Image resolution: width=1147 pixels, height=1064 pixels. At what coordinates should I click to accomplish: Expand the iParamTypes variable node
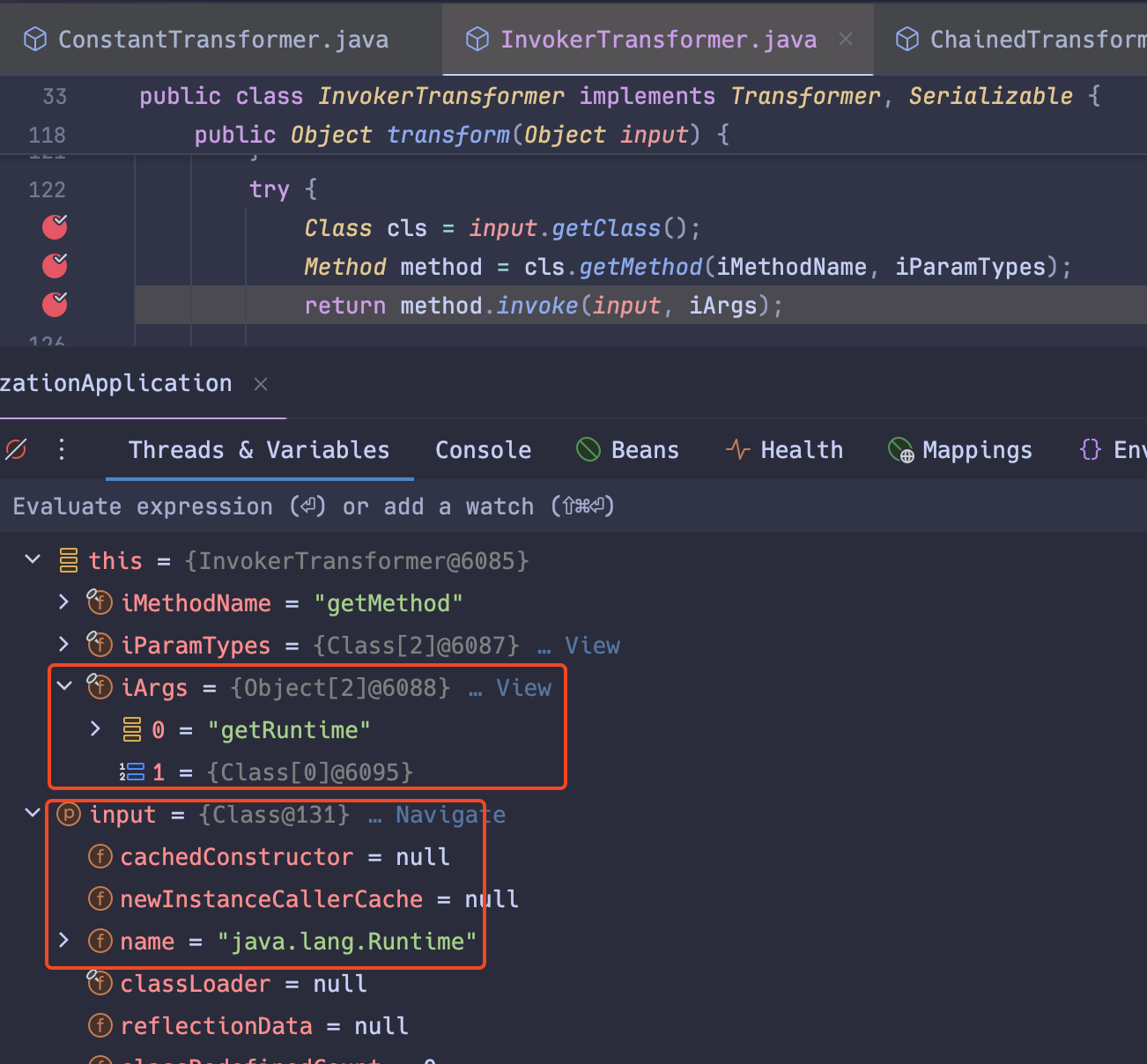click(63, 645)
